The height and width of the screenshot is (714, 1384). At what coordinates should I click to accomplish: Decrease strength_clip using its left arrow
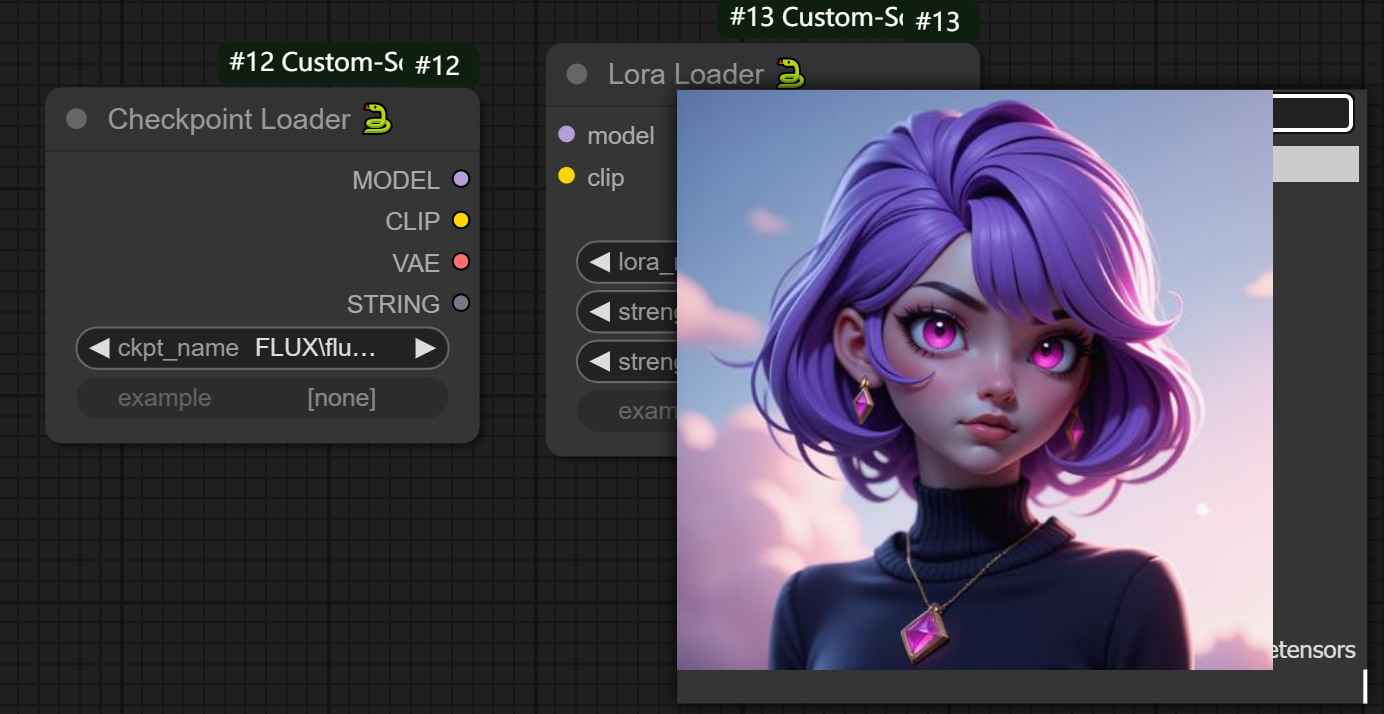[600, 361]
